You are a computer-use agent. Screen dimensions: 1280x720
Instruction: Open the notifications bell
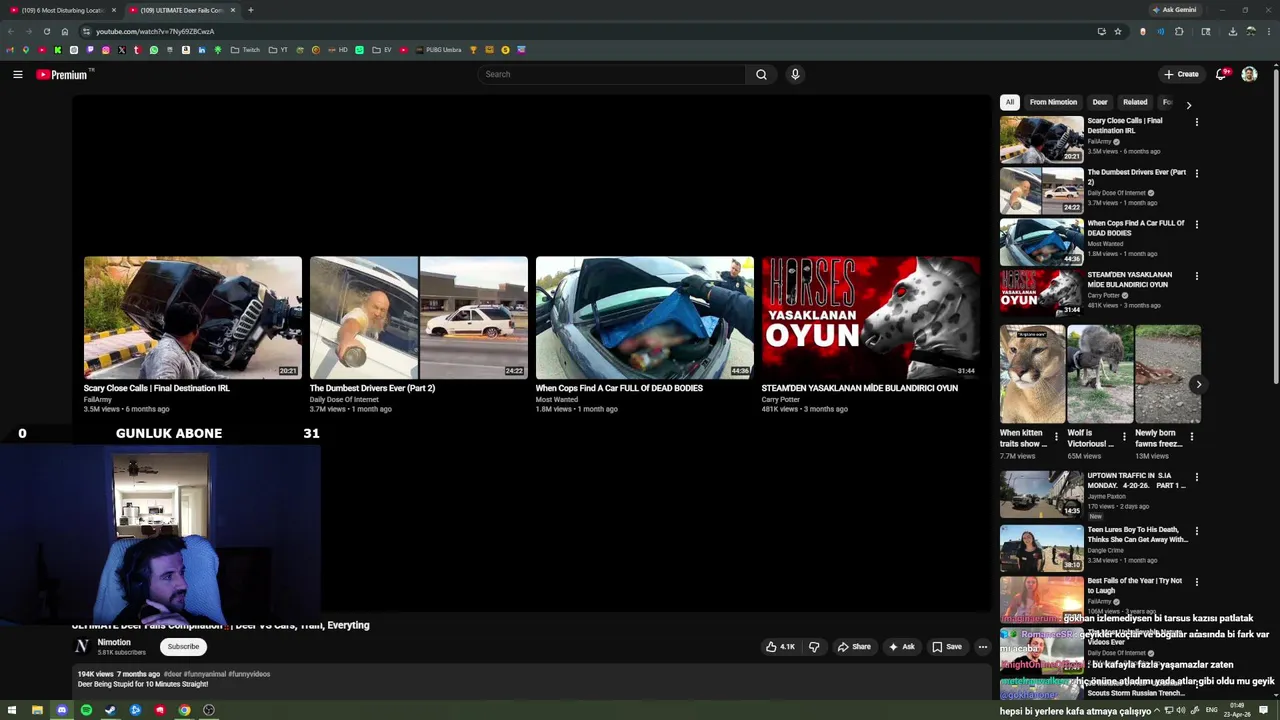click(x=1221, y=74)
